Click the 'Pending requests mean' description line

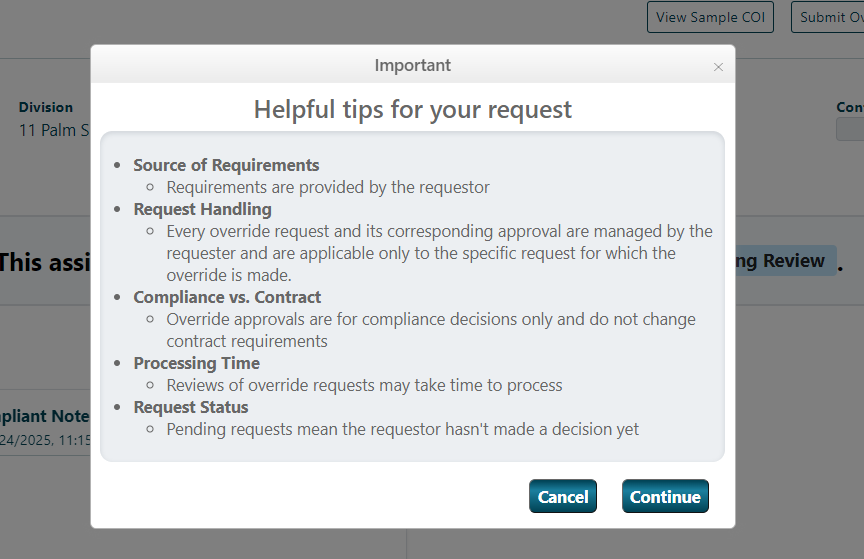pos(402,429)
